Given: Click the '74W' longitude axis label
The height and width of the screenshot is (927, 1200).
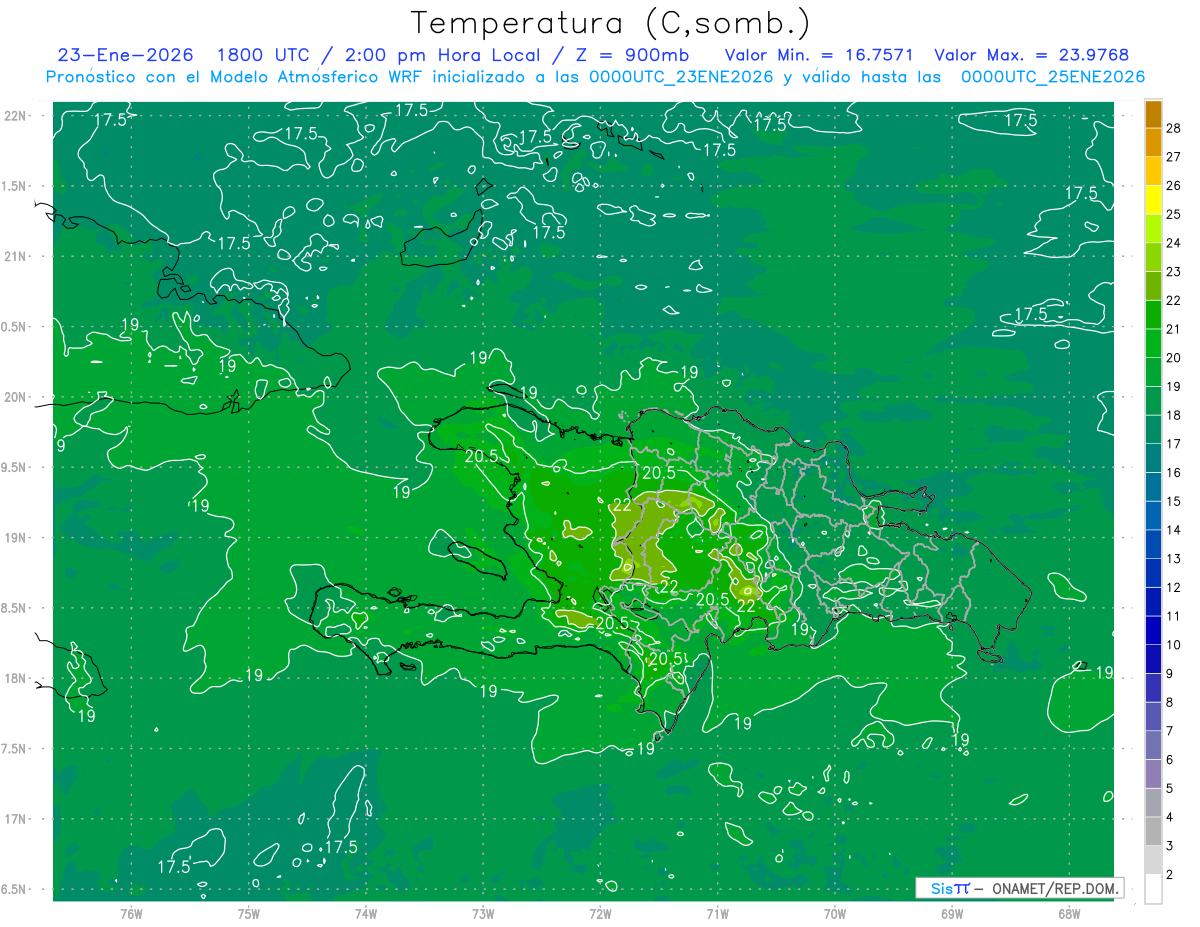Looking at the screenshot, I should coord(366,913).
